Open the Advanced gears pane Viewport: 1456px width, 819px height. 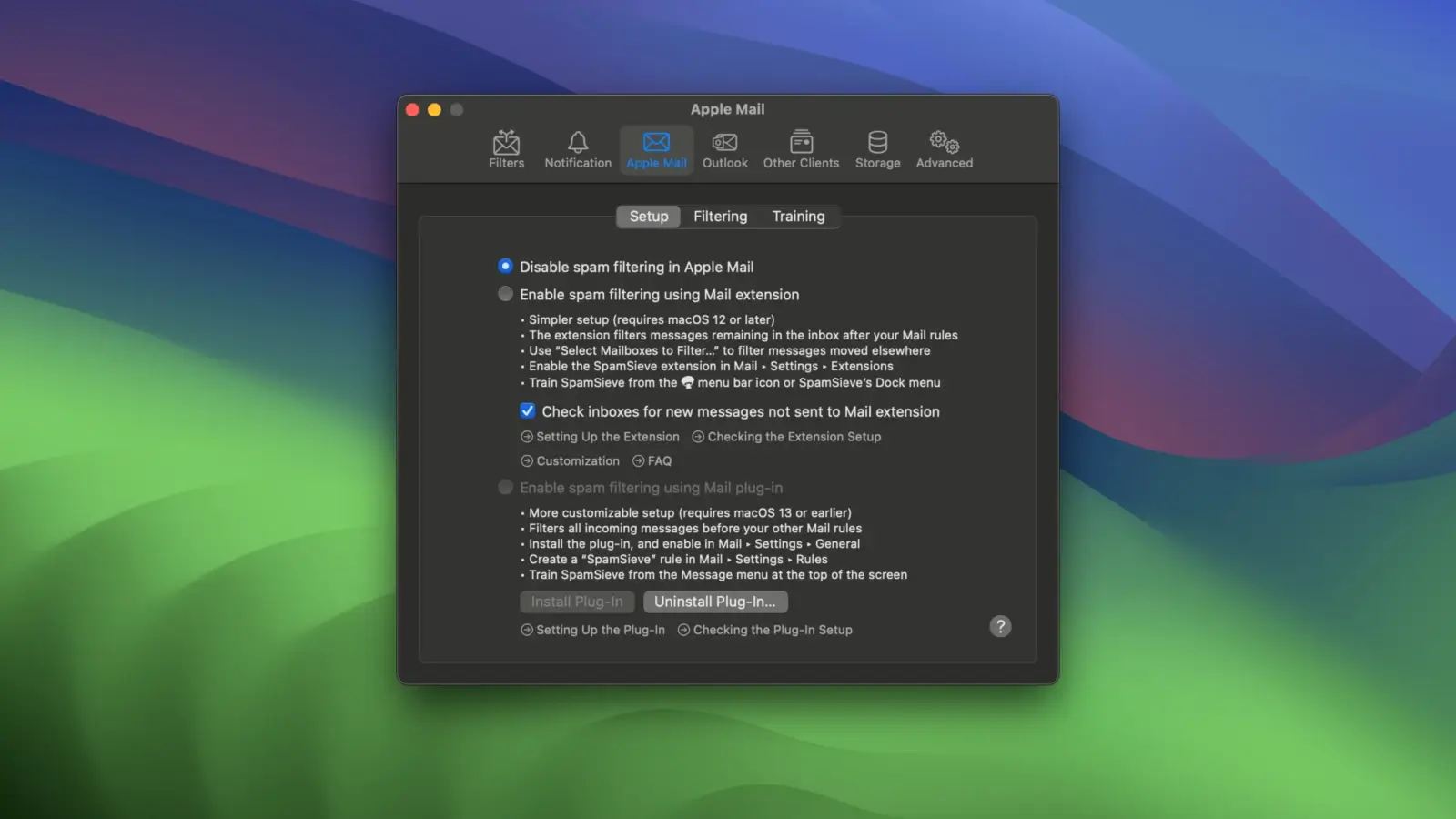[944, 149]
